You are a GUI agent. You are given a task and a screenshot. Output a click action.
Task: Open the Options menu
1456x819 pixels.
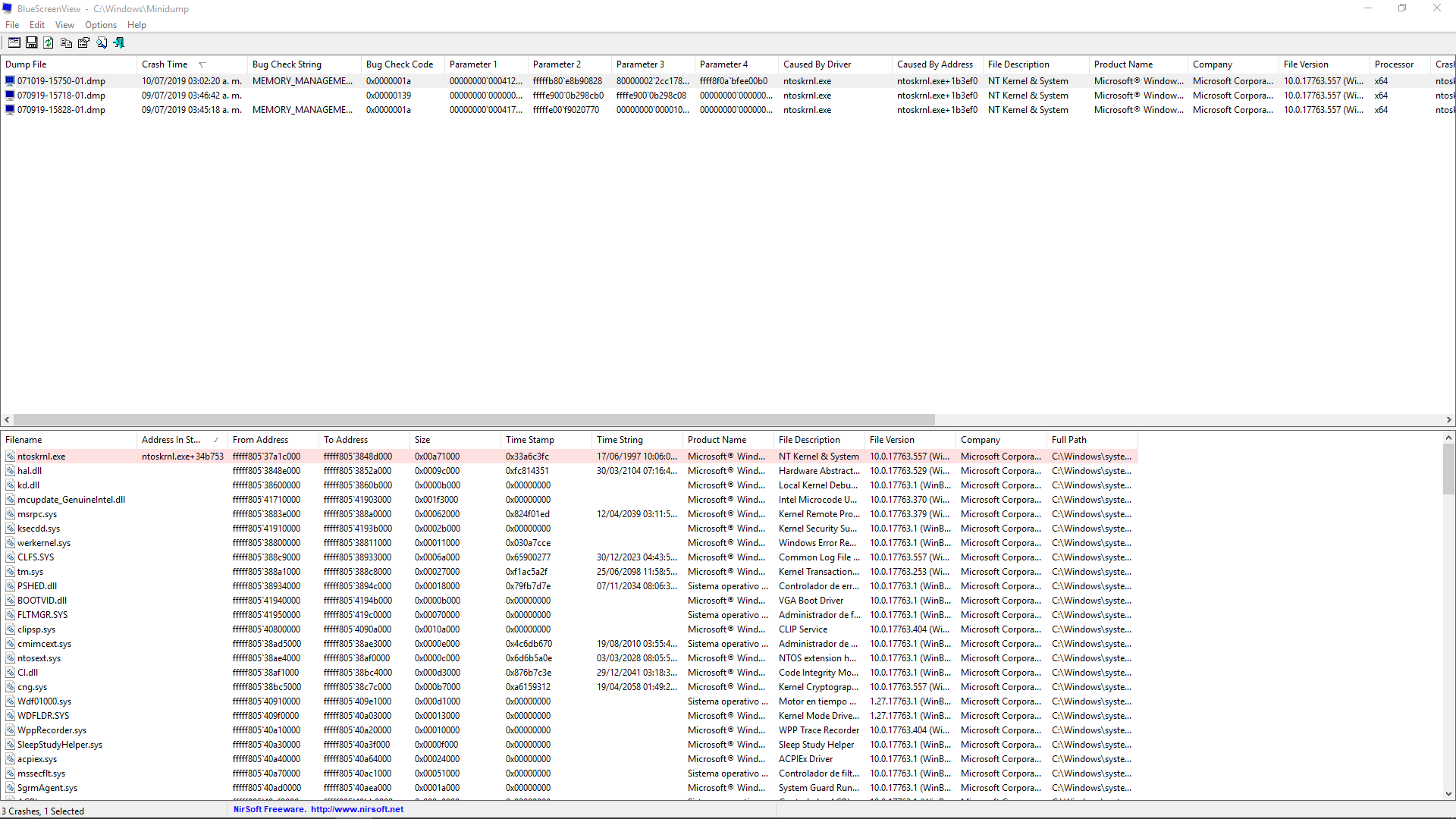[101, 25]
